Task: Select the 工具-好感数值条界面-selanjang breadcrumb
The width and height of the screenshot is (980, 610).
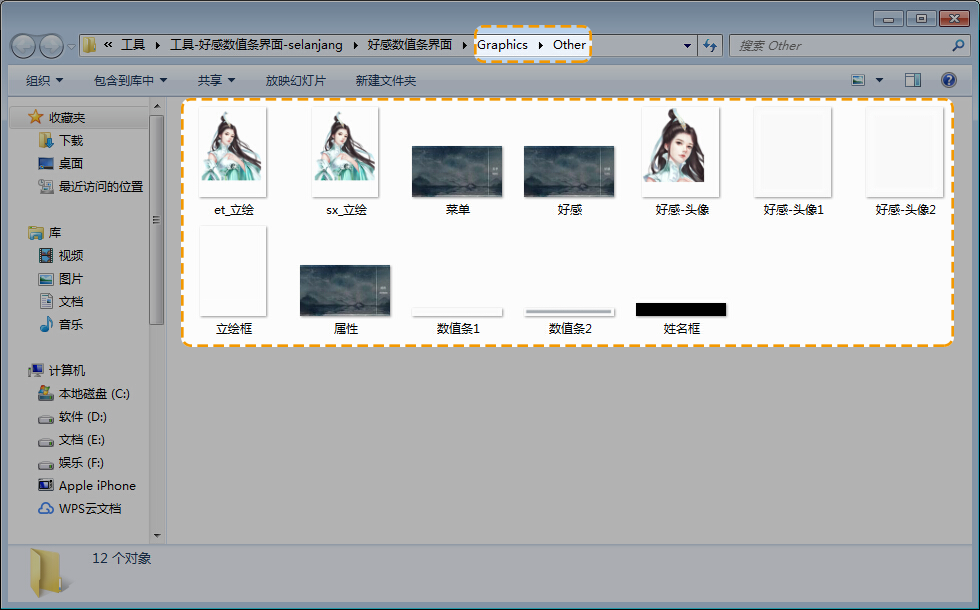Action: [x=256, y=45]
